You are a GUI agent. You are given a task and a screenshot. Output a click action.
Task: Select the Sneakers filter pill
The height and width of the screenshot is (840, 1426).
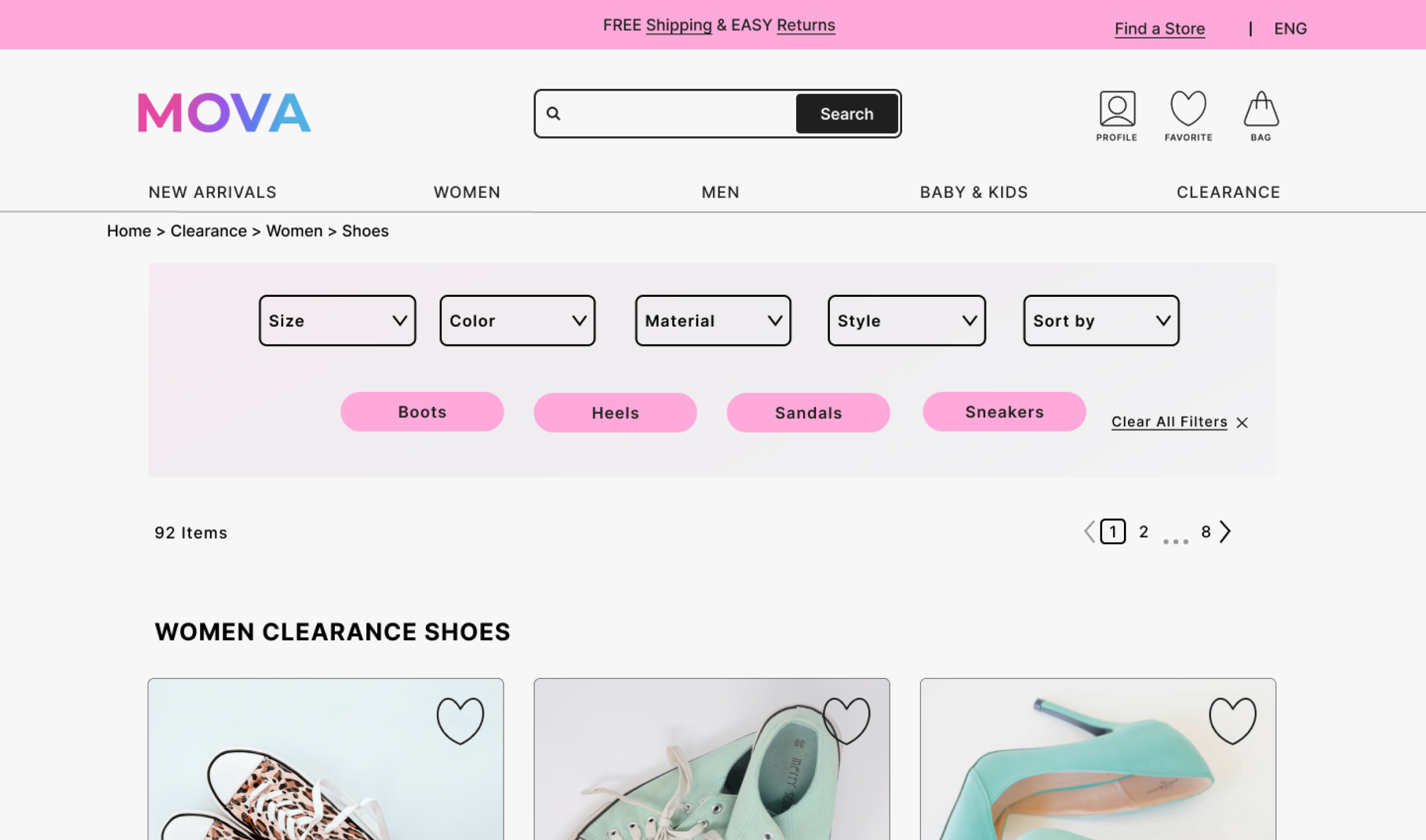1004,412
